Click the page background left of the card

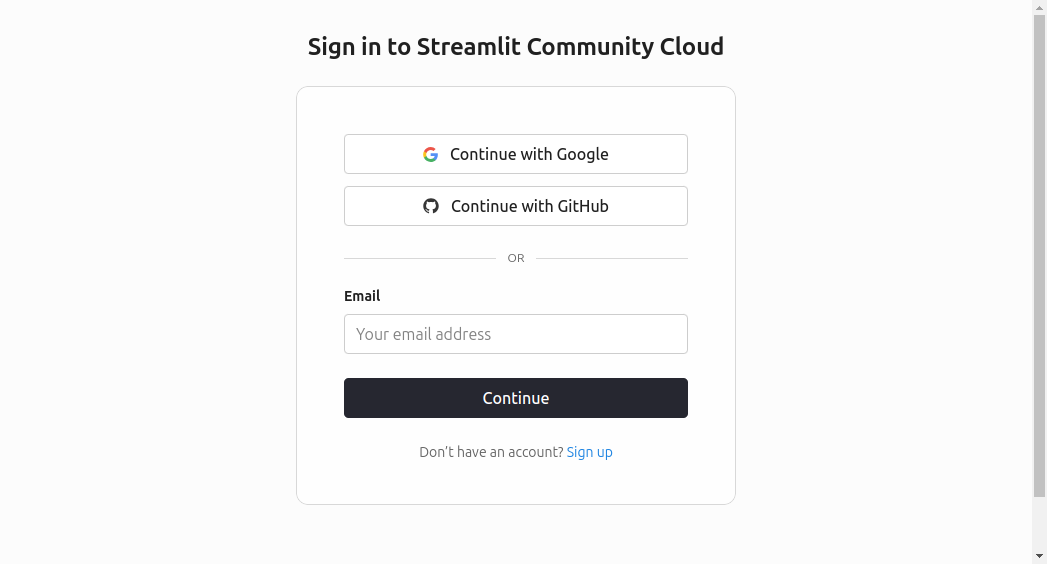tap(150, 300)
